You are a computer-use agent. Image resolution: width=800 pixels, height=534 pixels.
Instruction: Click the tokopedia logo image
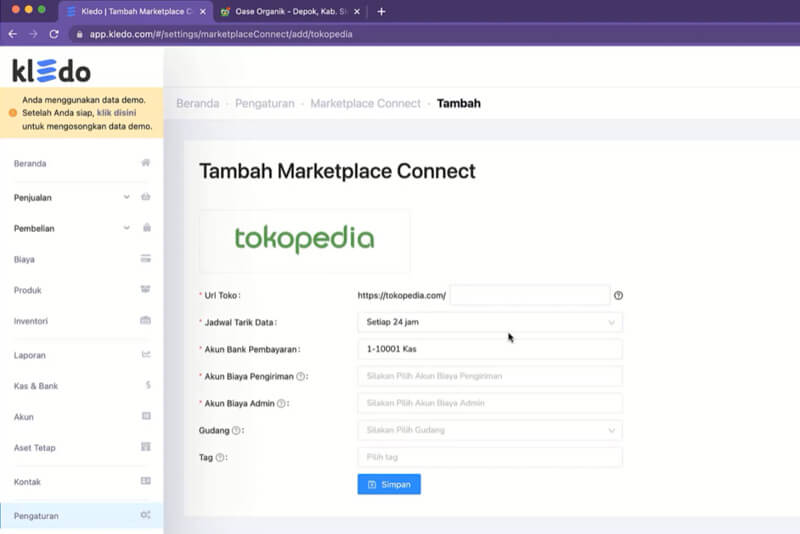click(305, 240)
